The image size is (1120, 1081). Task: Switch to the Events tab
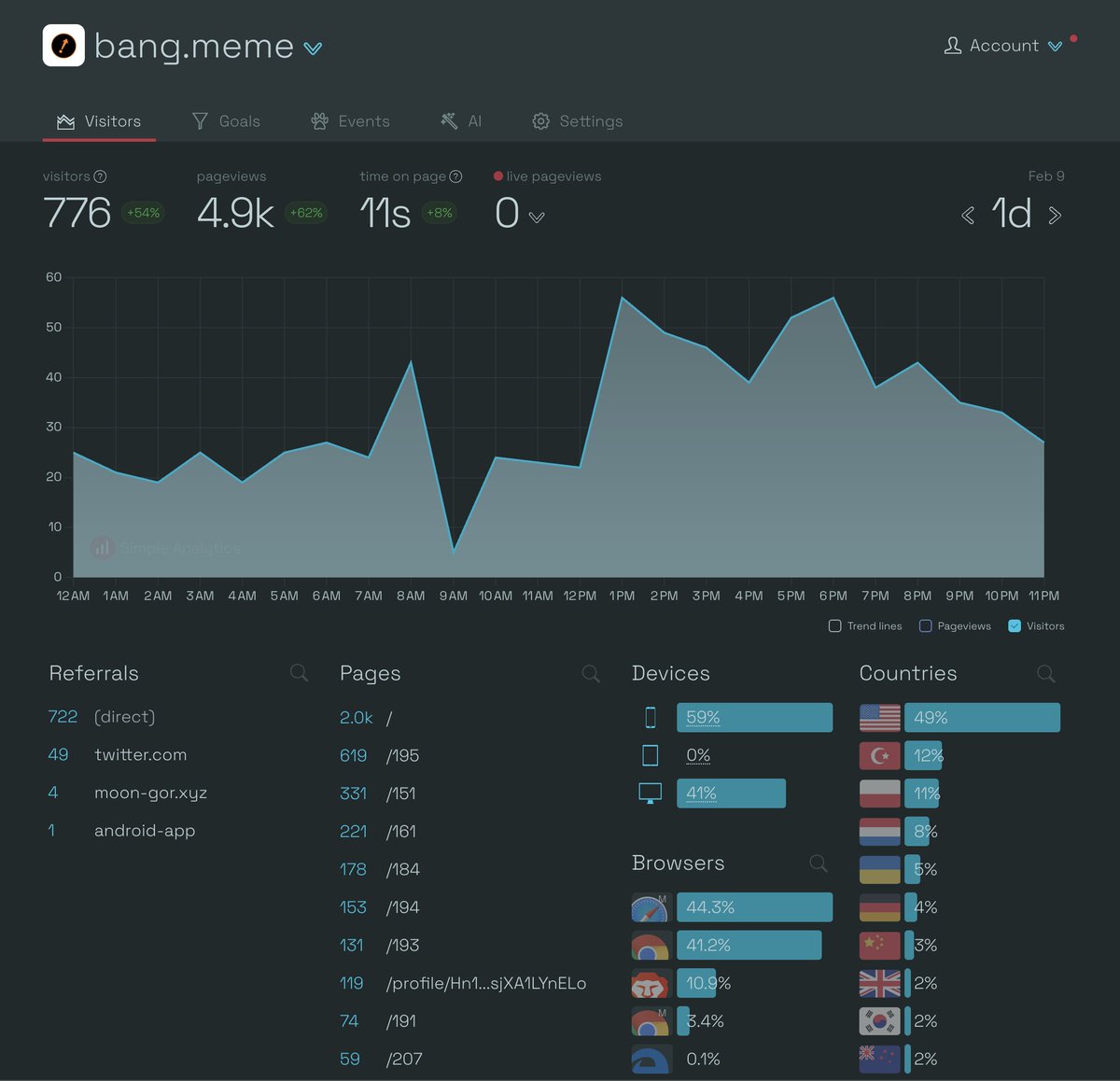pos(350,121)
